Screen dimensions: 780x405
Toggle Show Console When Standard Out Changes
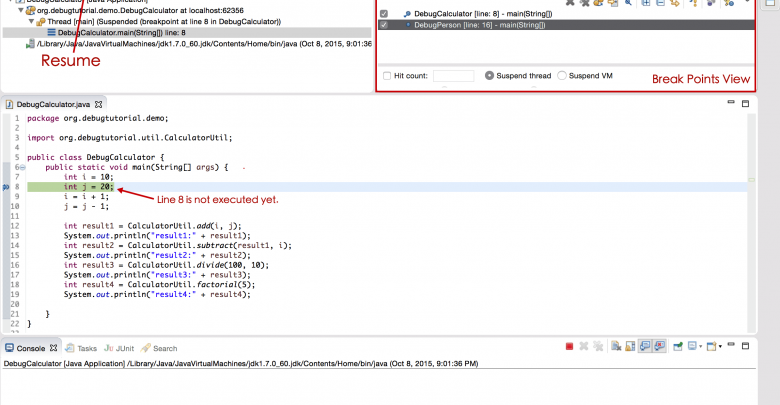(645, 346)
